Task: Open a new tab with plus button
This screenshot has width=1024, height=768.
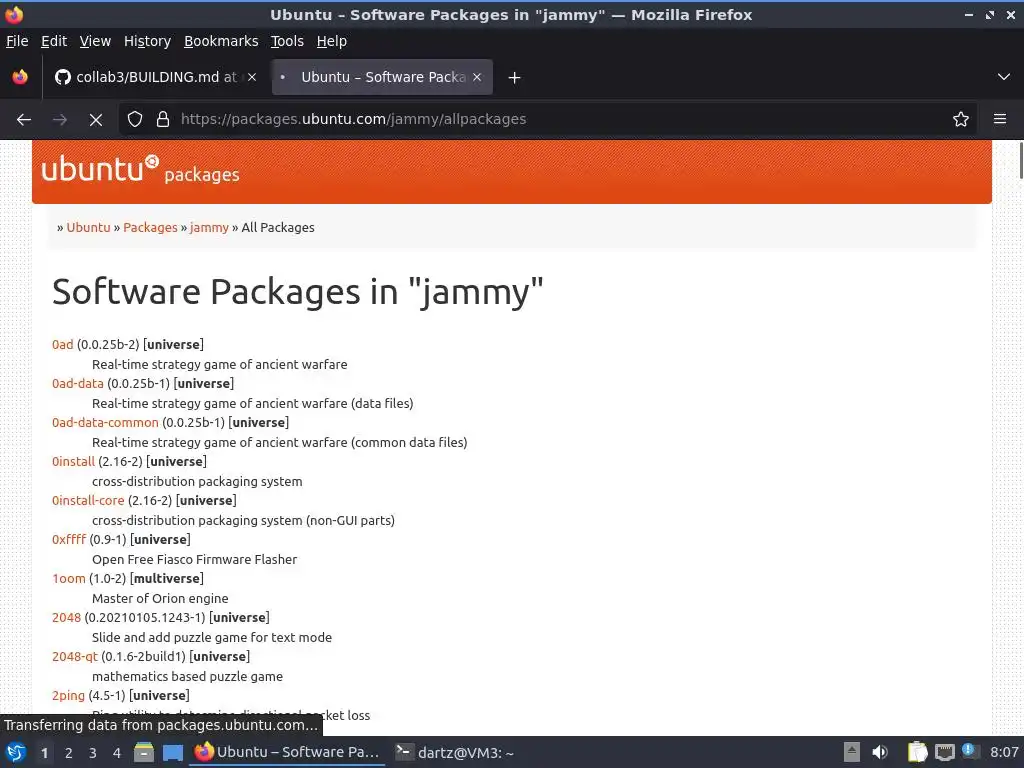Action: click(515, 78)
